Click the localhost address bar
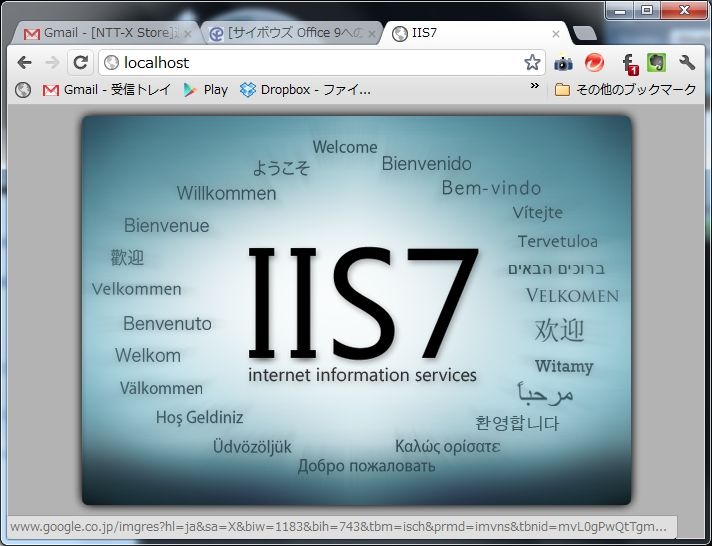 [x=321, y=63]
